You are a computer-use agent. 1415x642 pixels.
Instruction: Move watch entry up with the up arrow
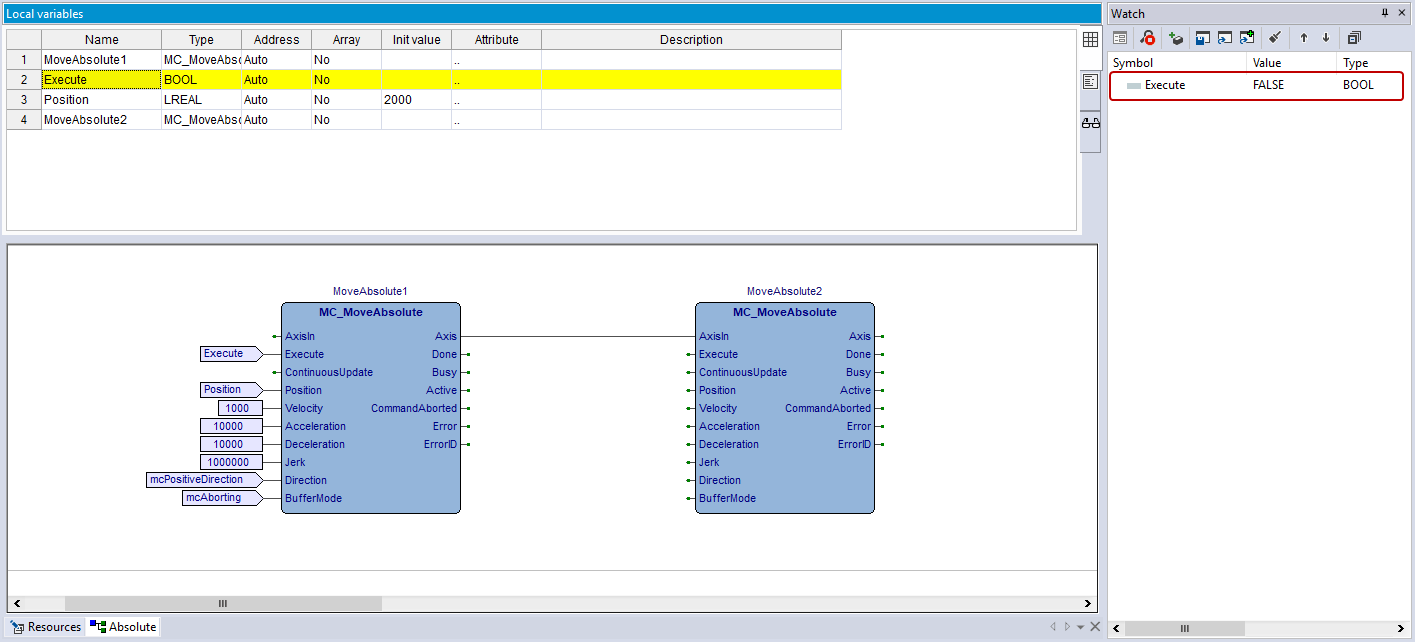pos(1303,38)
